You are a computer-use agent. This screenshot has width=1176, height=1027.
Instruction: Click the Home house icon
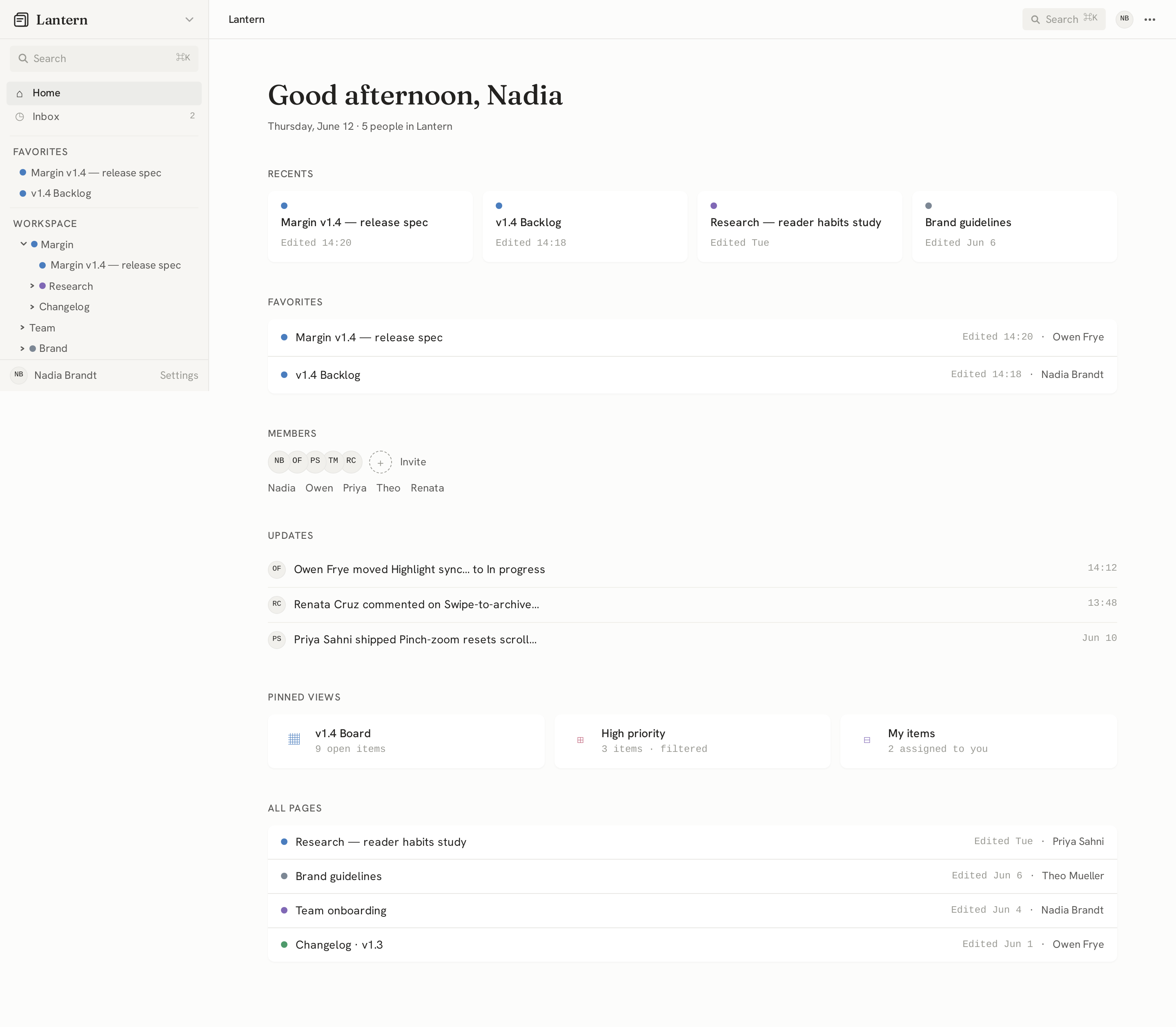click(x=20, y=93)
